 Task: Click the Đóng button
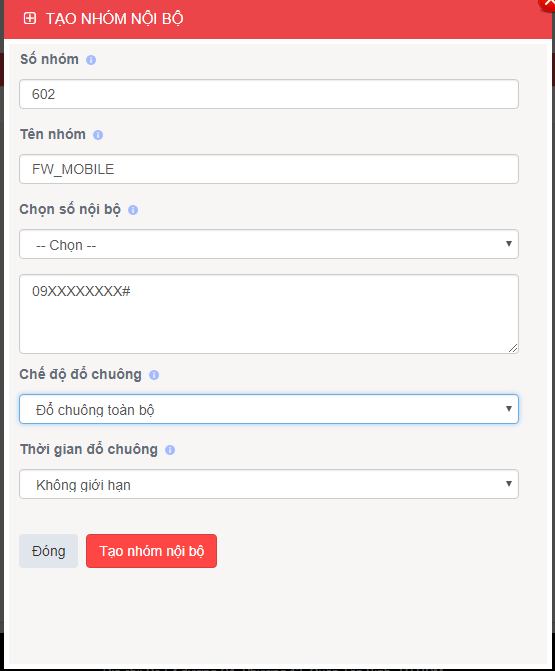[48, 551]
